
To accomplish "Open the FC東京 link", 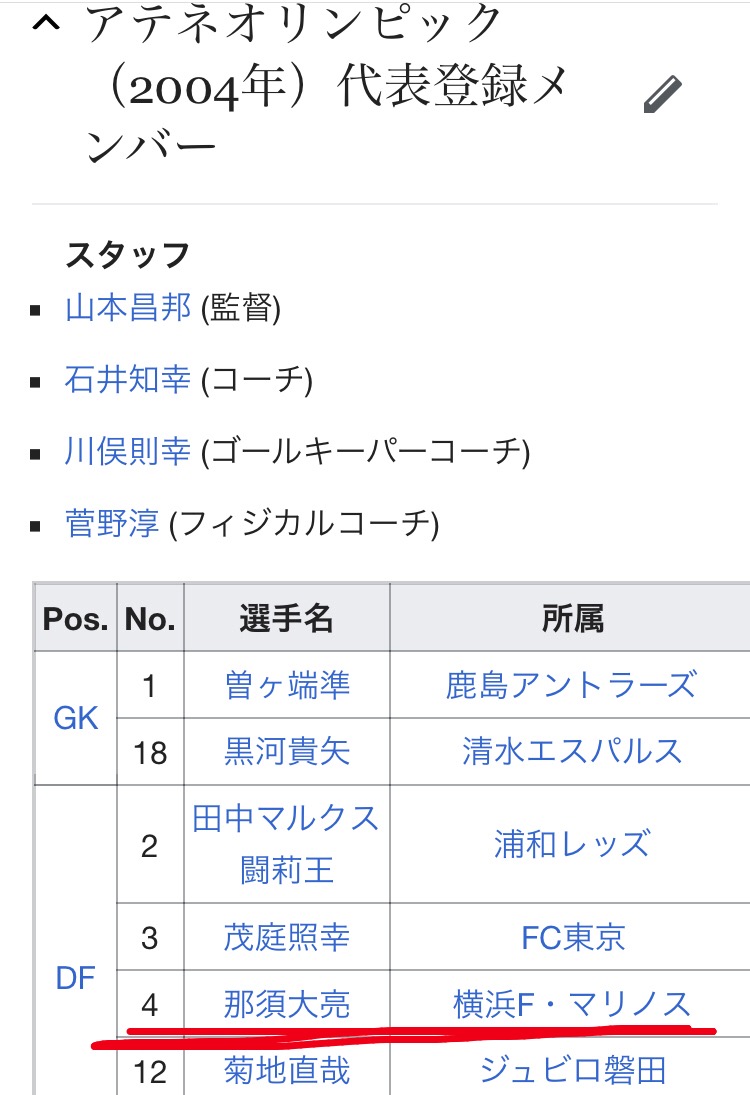I will coord(573,937).
